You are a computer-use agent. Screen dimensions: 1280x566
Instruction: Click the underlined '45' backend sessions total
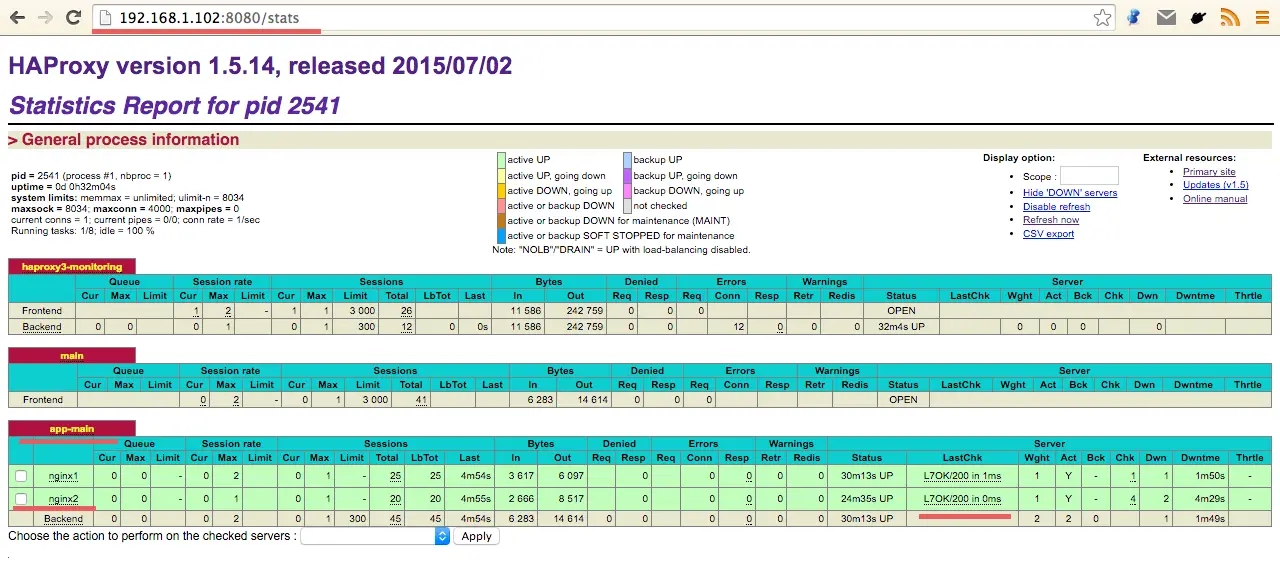click(x=395, y=518)
